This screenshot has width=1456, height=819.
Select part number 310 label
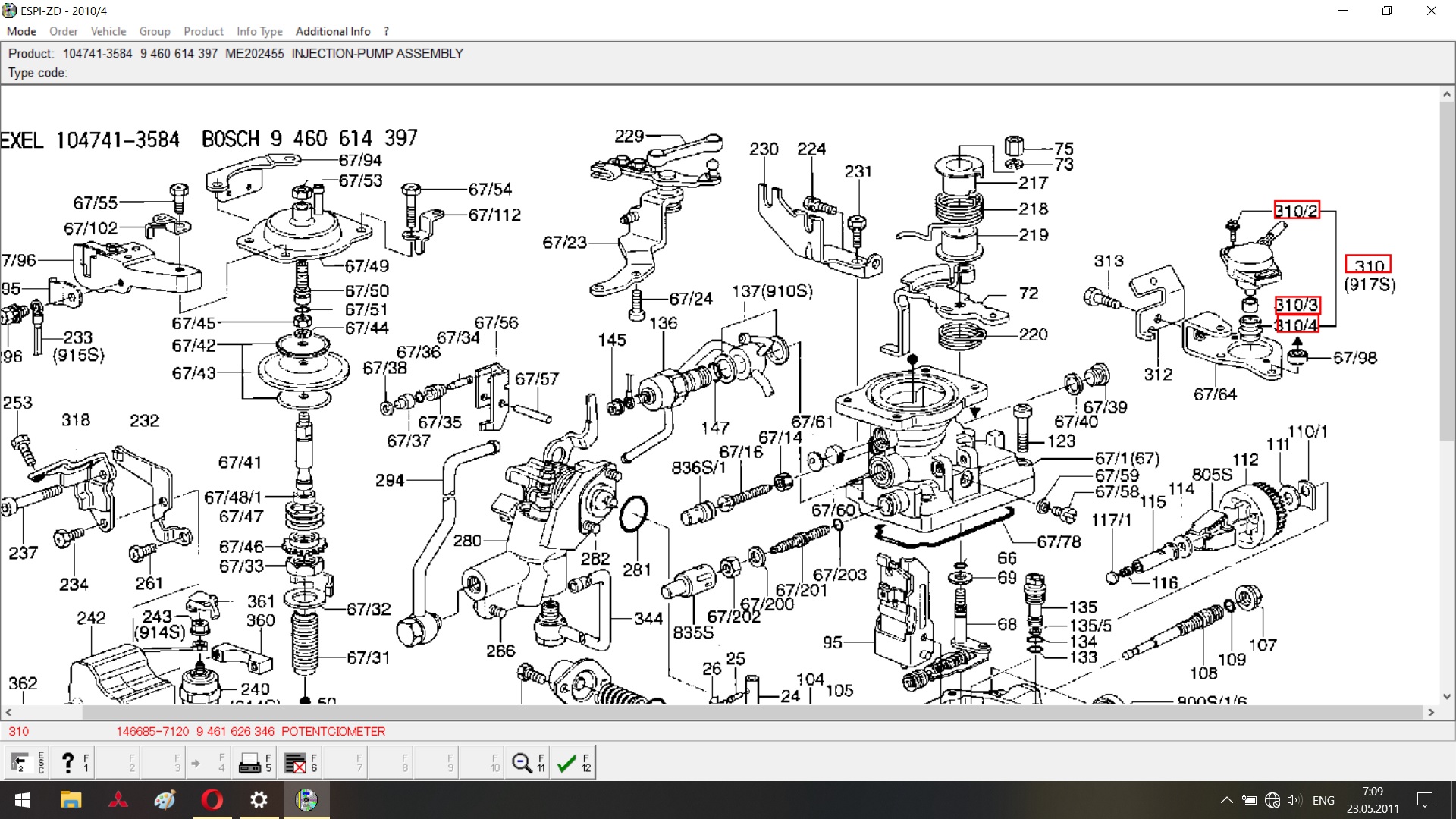(1368, 265)
